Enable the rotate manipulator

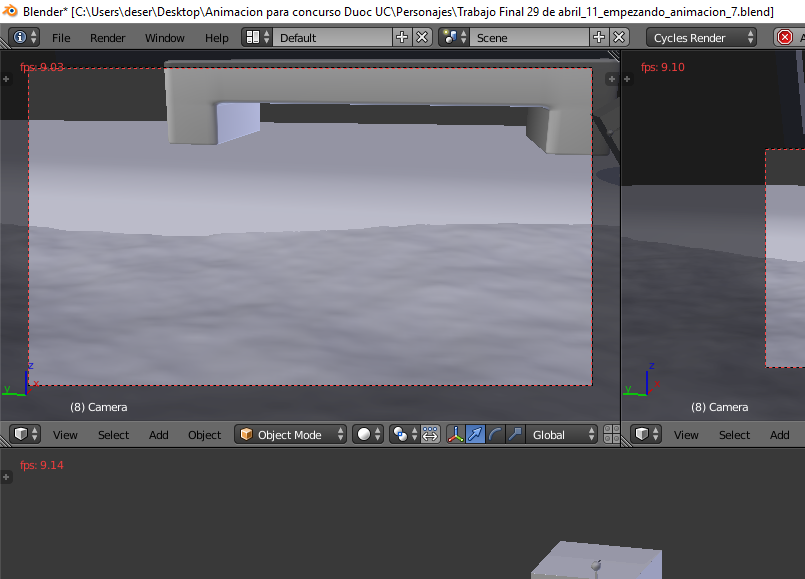[495, 434]
